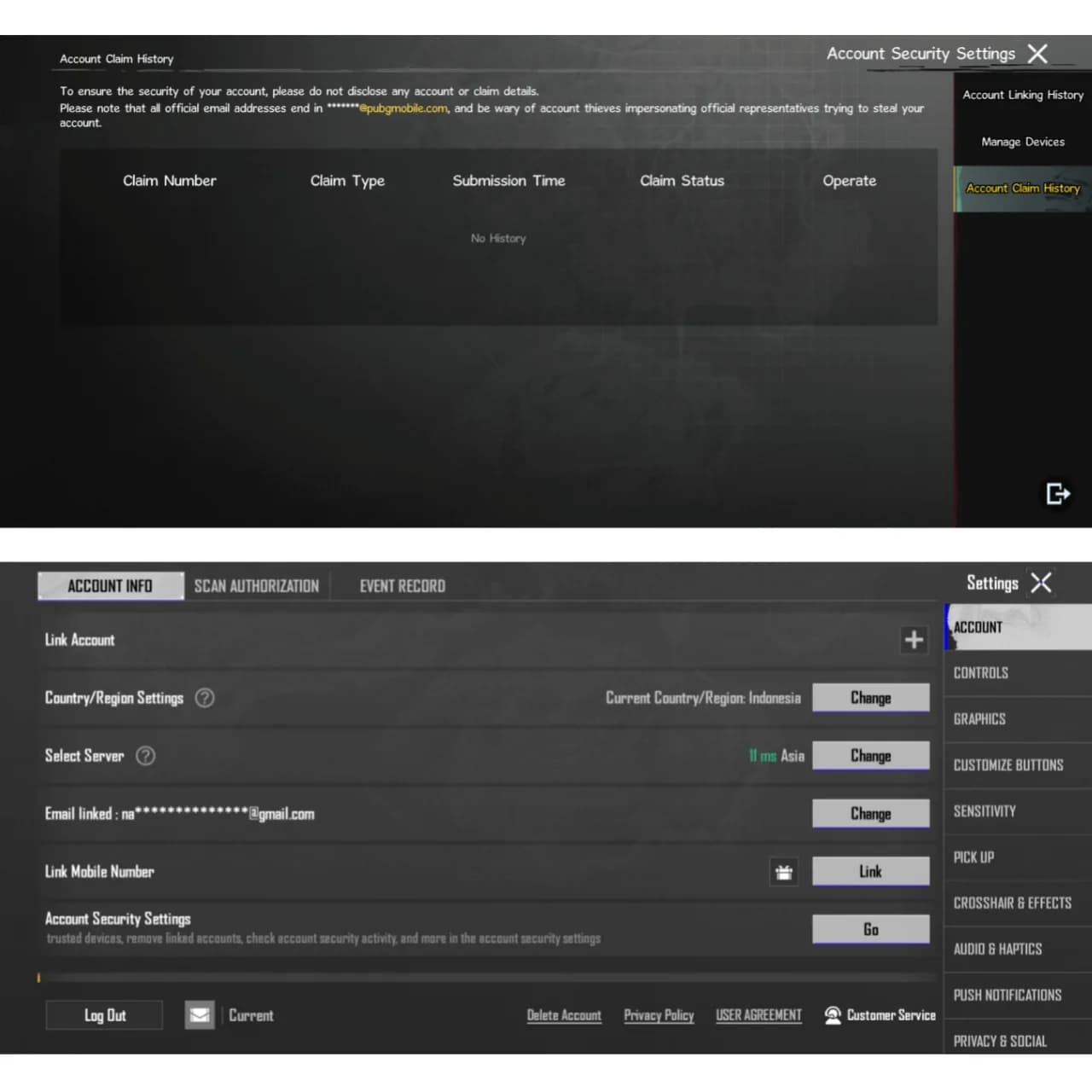Open GRAPHICS settings category
Viewport: 1092px width, 1092px height.
click(1018, 719)
